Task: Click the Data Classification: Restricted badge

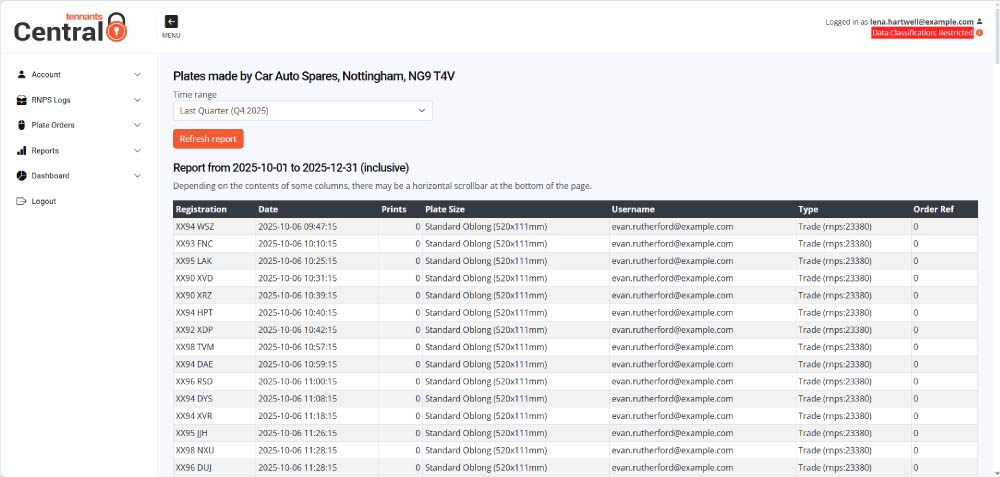Action: pyautogui.click(x=922, y=33)
